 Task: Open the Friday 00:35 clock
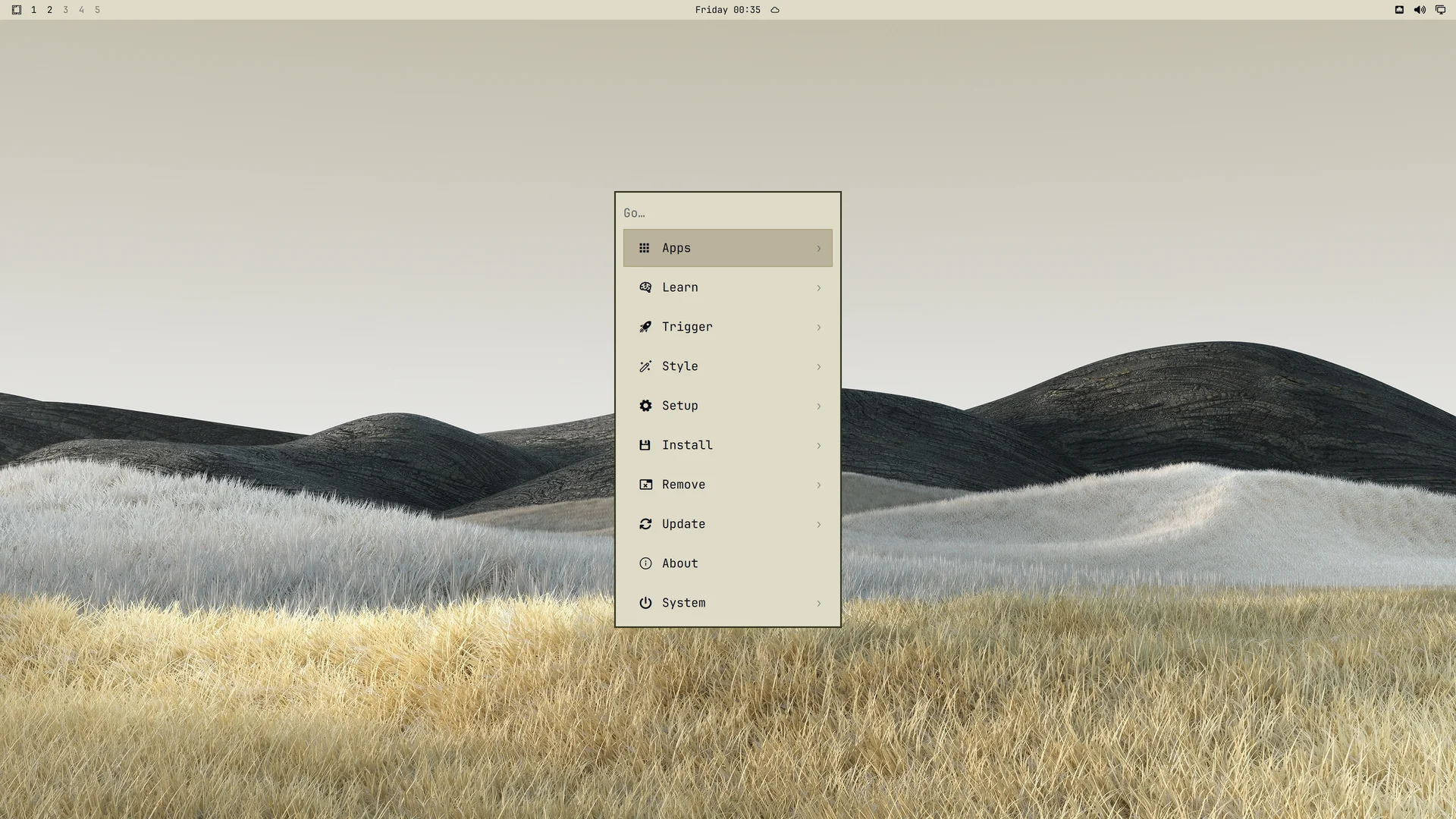tap(727, 10)
